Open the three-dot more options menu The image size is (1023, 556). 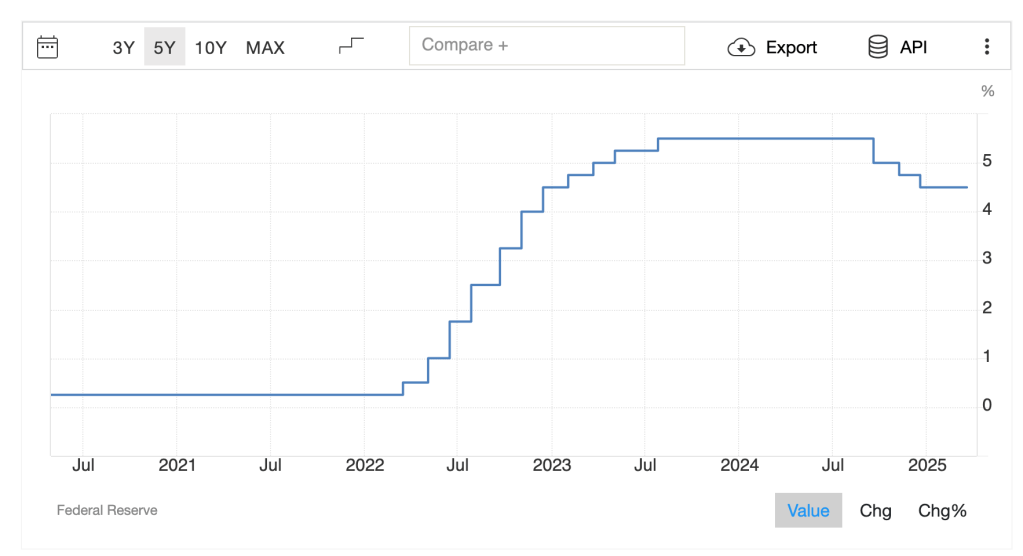986,47
